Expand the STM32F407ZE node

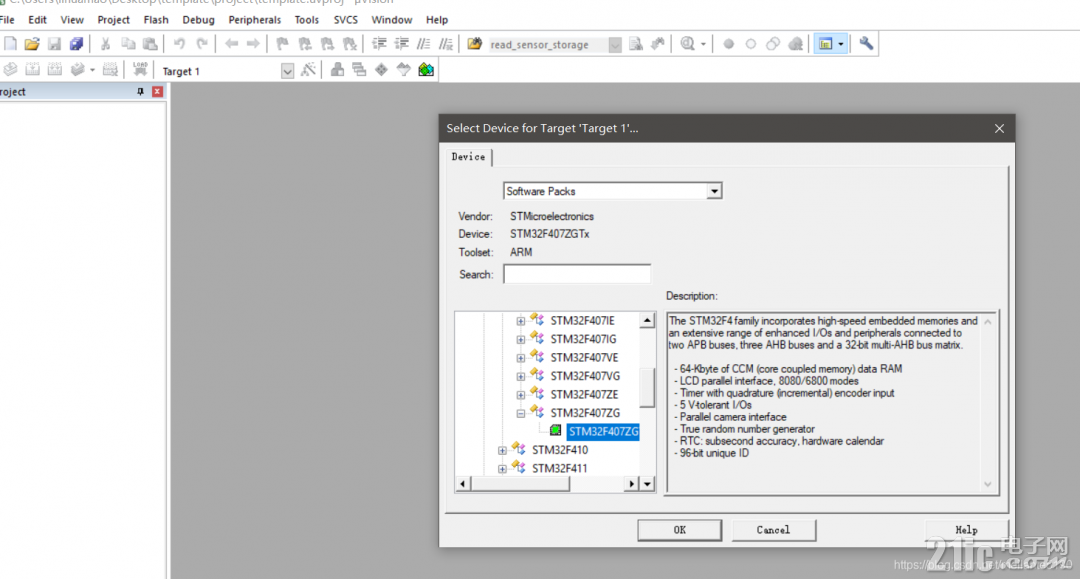pyautogui.click(x=521, y=395)
